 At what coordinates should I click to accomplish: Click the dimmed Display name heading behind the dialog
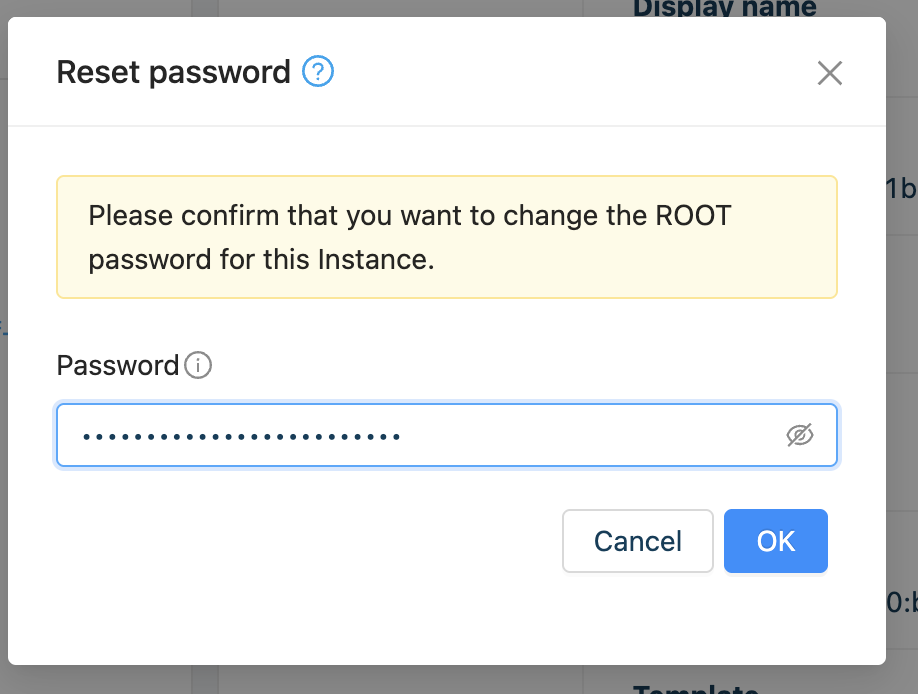[x=725, y=8]
